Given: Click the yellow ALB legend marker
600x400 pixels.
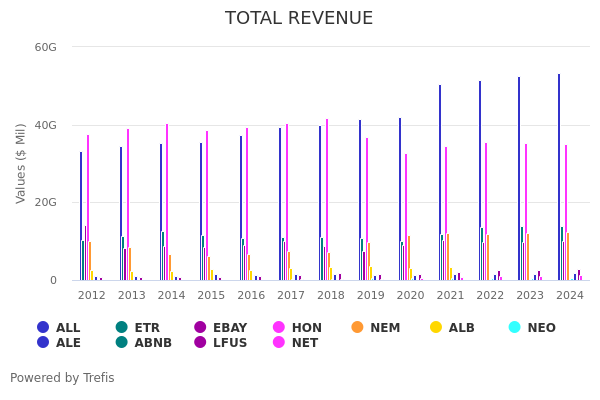Looking at the screenshot, I should (x=436, y=327).
